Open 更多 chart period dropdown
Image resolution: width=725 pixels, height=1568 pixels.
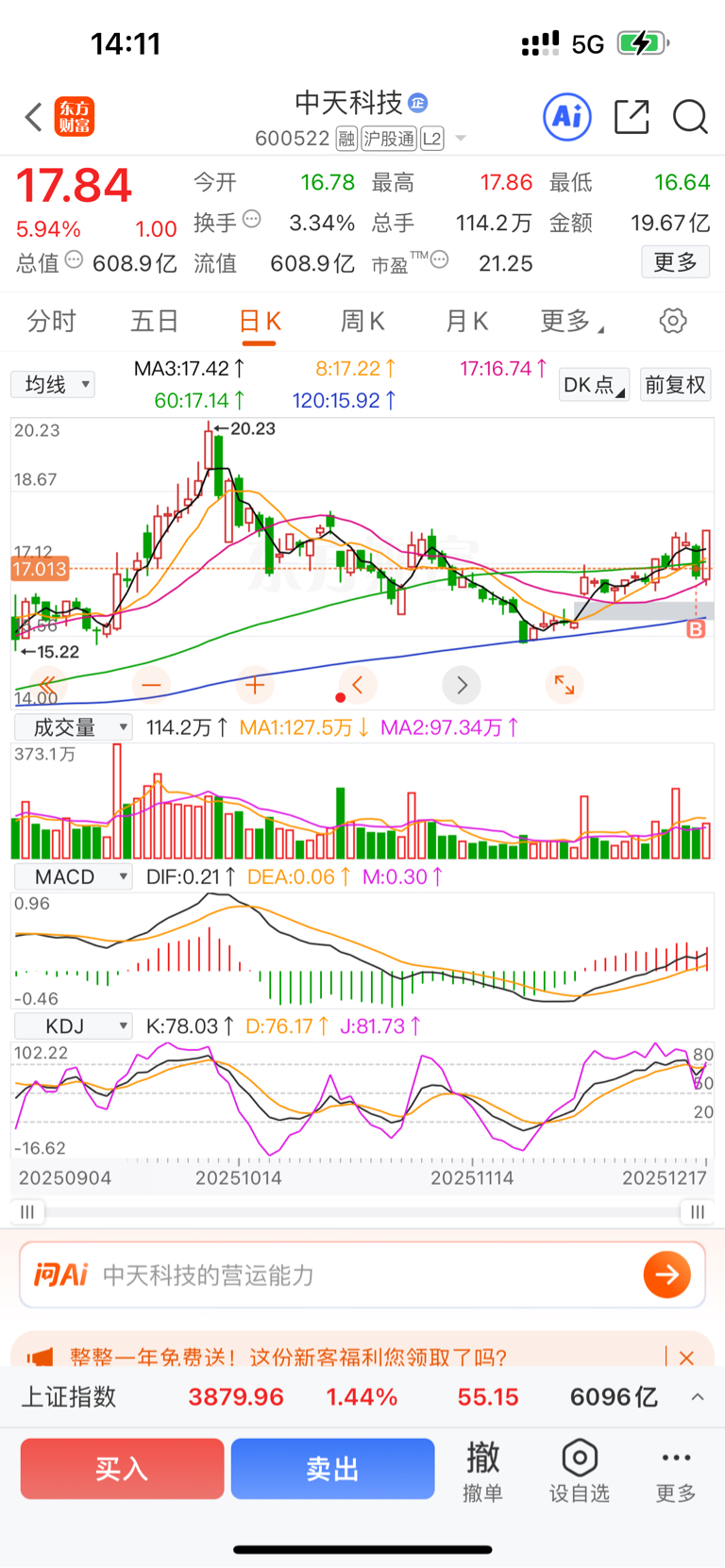[572, 322]
